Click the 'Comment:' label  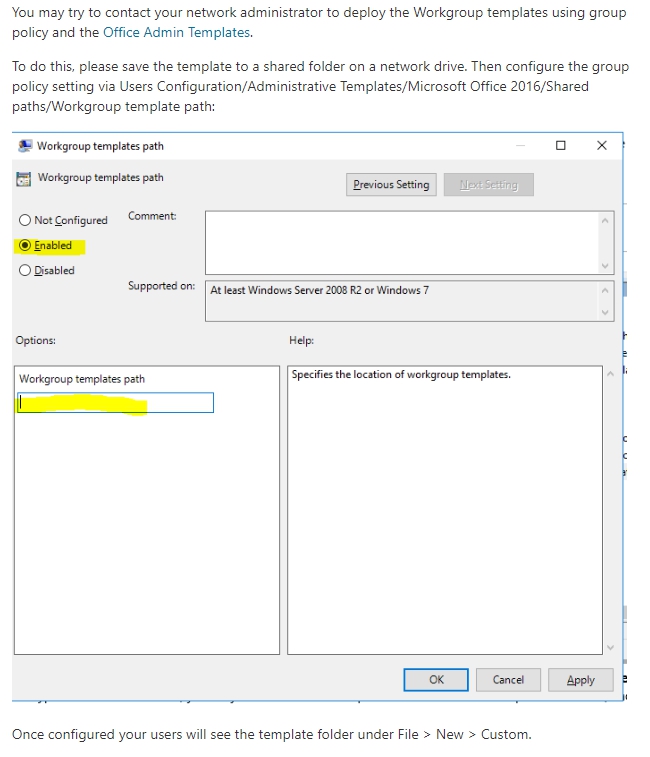tap(152, 216)
